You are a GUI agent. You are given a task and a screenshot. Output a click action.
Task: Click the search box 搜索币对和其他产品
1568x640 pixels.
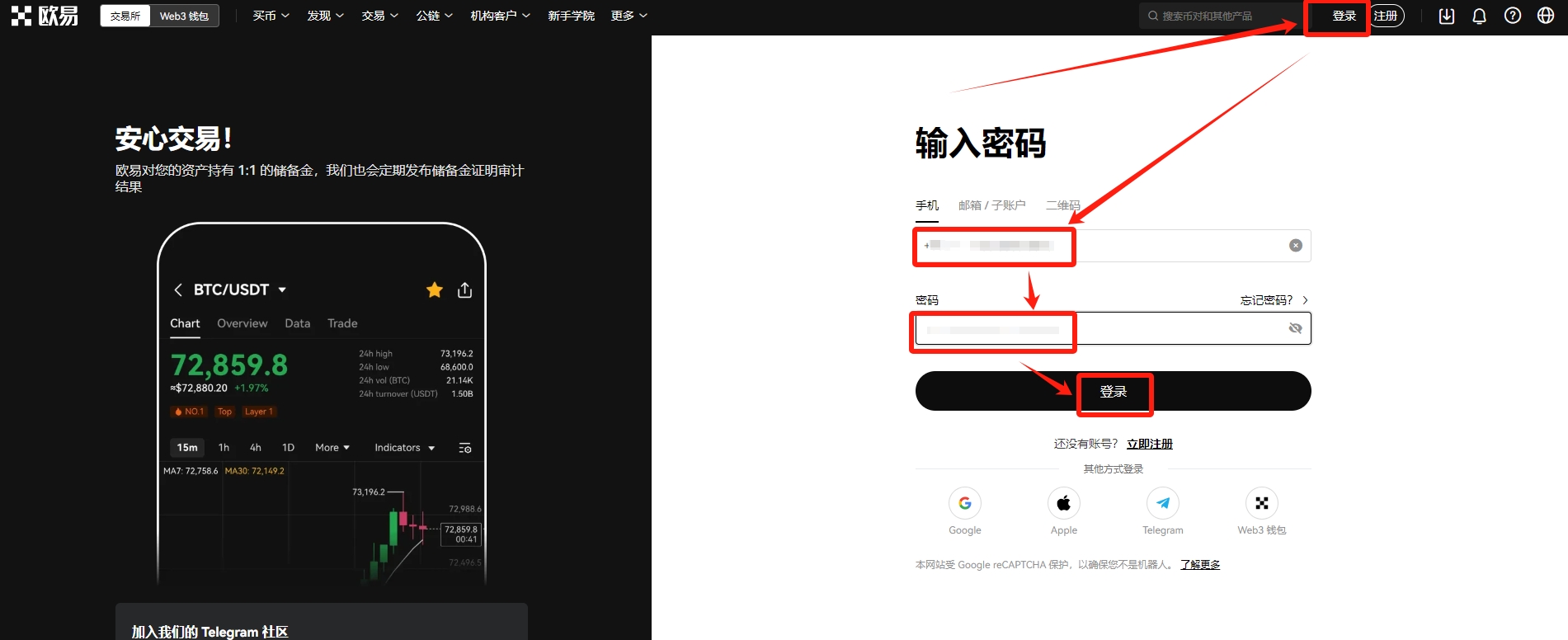click(x=1221, y=16)
